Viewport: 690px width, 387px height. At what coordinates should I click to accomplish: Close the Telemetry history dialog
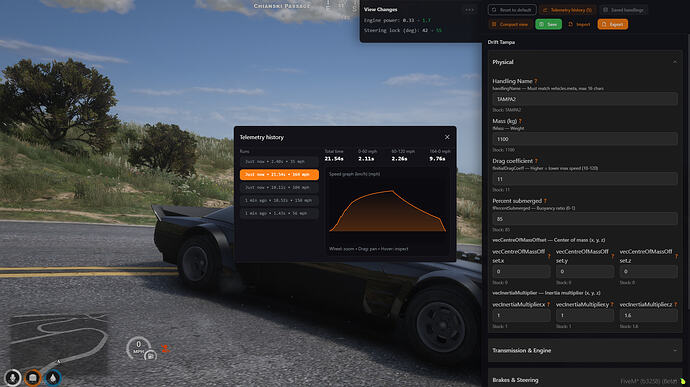(447, 137)
